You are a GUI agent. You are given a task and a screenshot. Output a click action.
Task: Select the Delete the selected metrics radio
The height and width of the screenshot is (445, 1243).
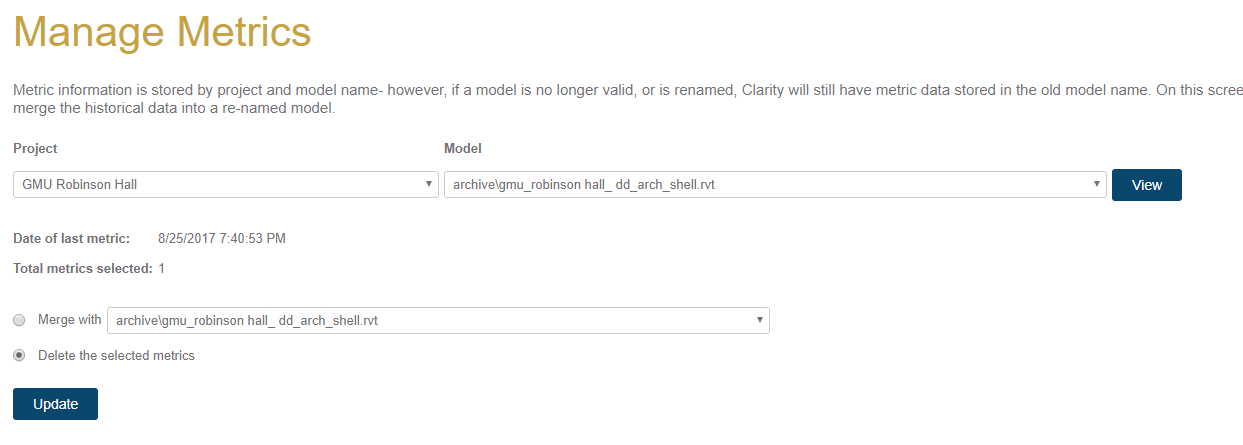coord(20,356)
